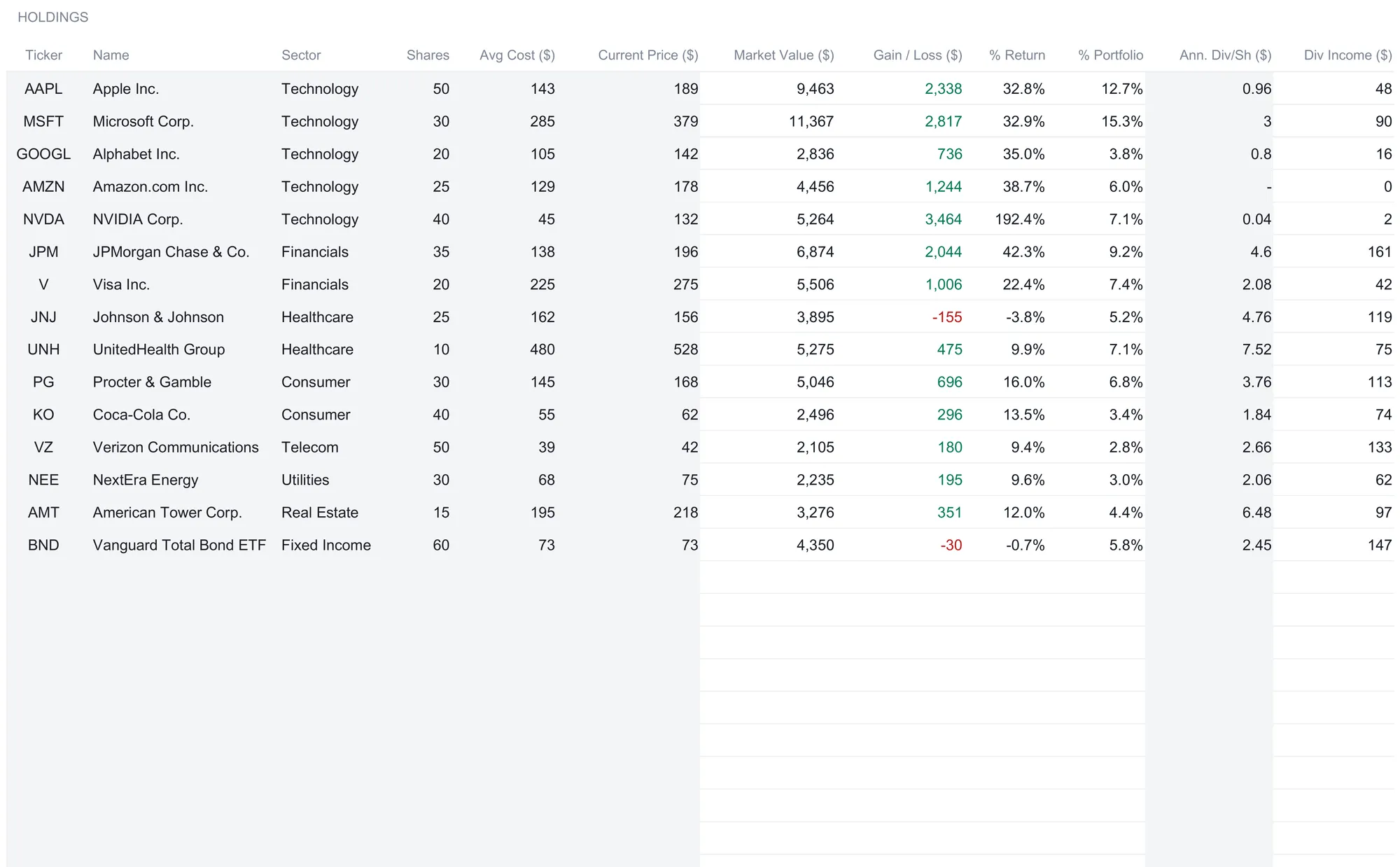Viewport: 1400px width, 867px height.
Task: Select the Utilities sector cell
Action: 305,480
